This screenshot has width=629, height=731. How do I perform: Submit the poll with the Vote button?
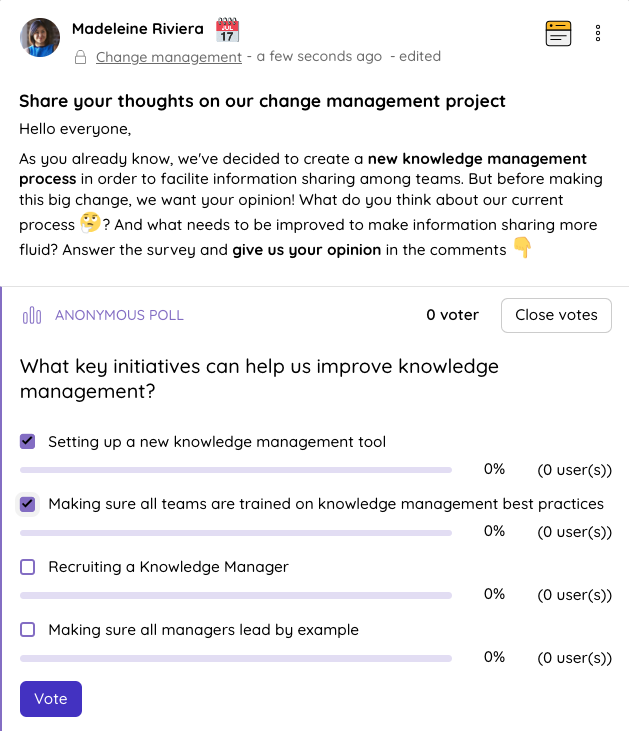(50, 699)
